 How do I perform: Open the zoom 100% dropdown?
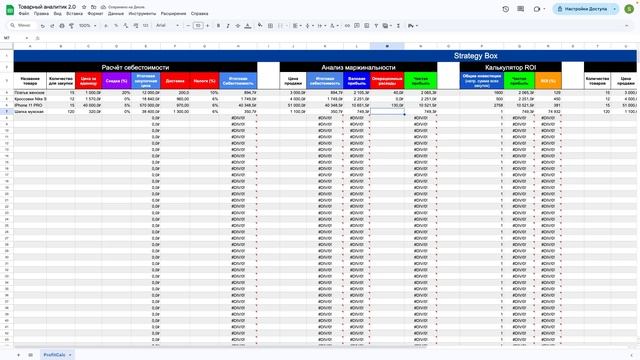pyautogui.click(x=87, y=26)
